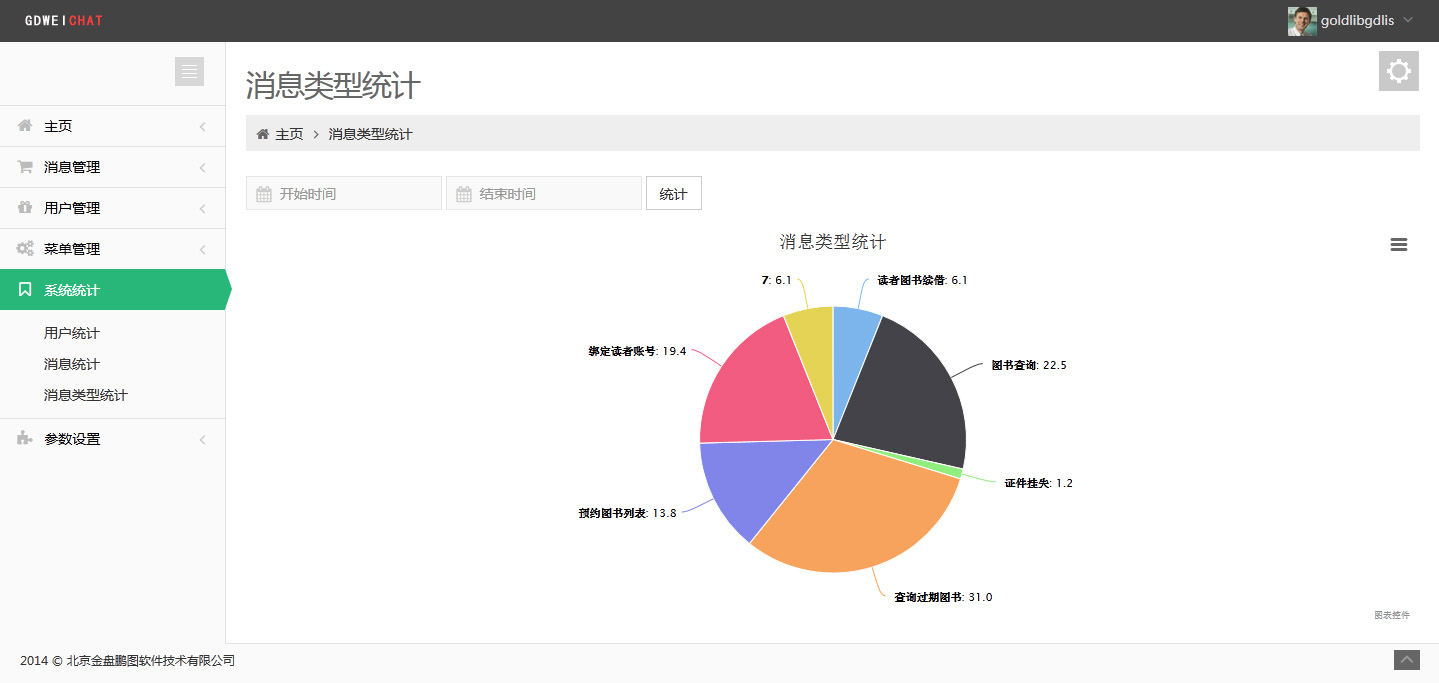The image size is (1439, 683).
Task: Click the user avatar picture
Action: coord(1301,21)
